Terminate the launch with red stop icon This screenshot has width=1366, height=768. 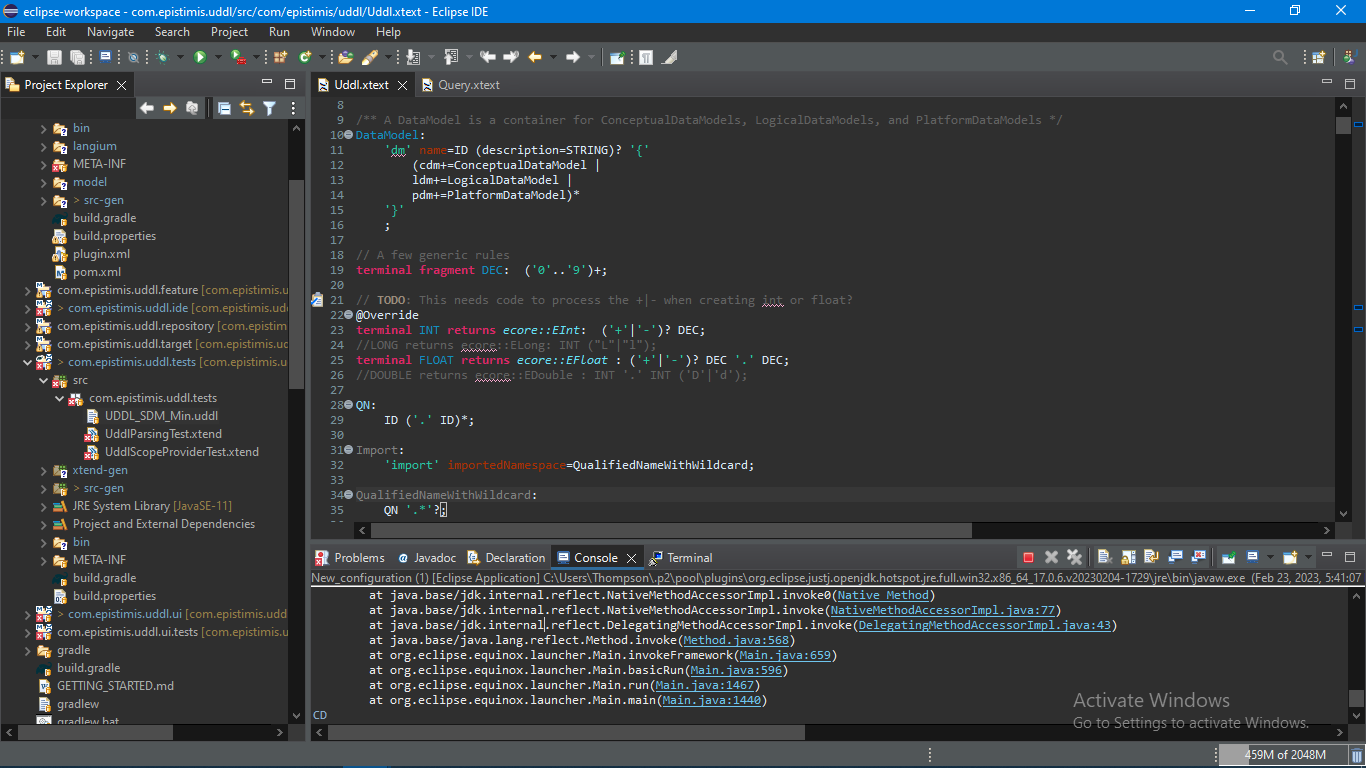click(x=1028, y=557)
